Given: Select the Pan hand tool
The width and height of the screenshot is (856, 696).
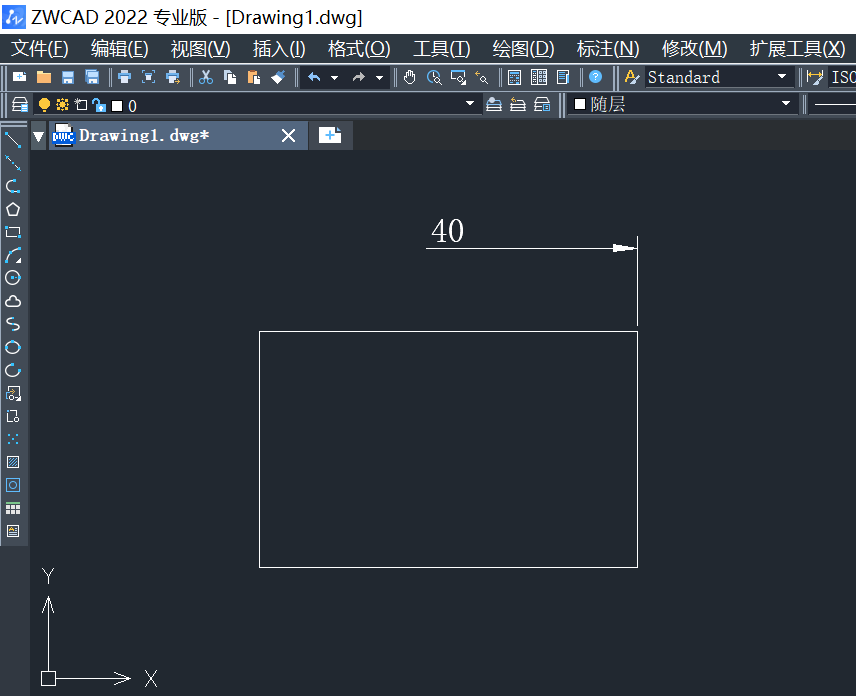Looking at the screenshot, I should click(x=409, y=78).
